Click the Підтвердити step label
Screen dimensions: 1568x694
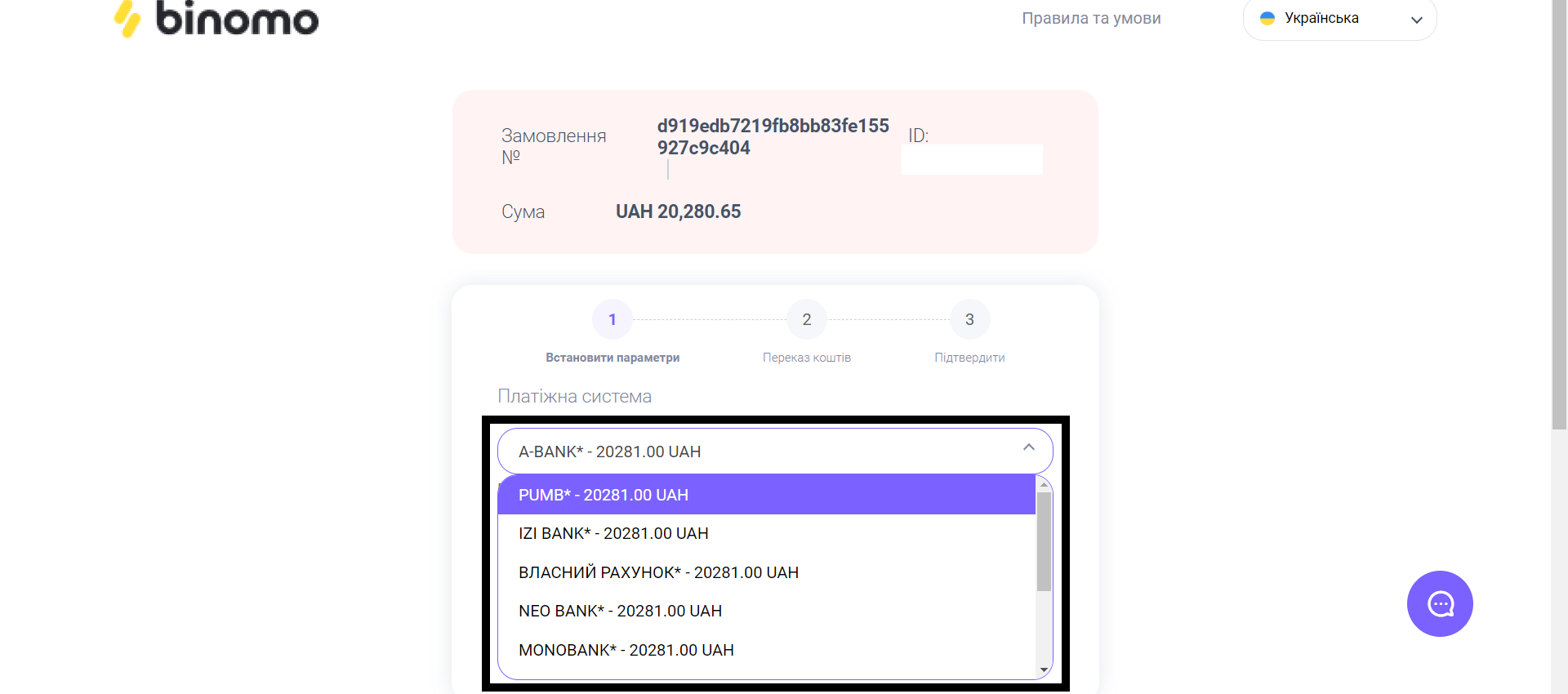tap(969, 358)
